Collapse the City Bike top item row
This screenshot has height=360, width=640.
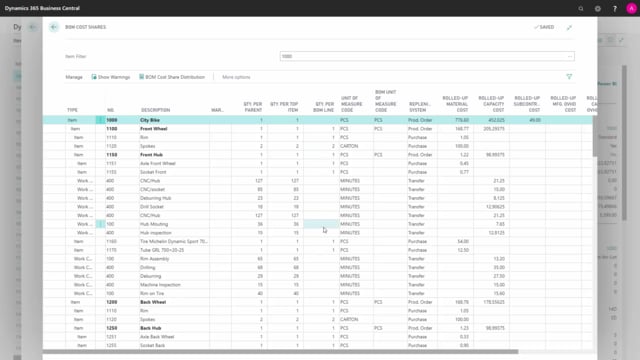[72, 120]
